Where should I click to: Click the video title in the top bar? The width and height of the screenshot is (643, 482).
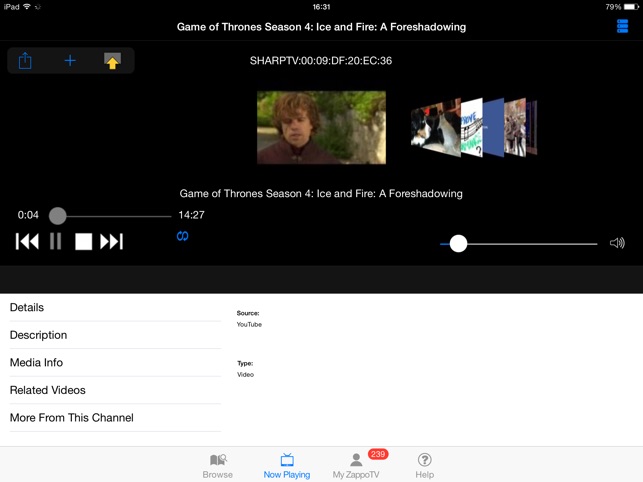(x=321, y=27)
